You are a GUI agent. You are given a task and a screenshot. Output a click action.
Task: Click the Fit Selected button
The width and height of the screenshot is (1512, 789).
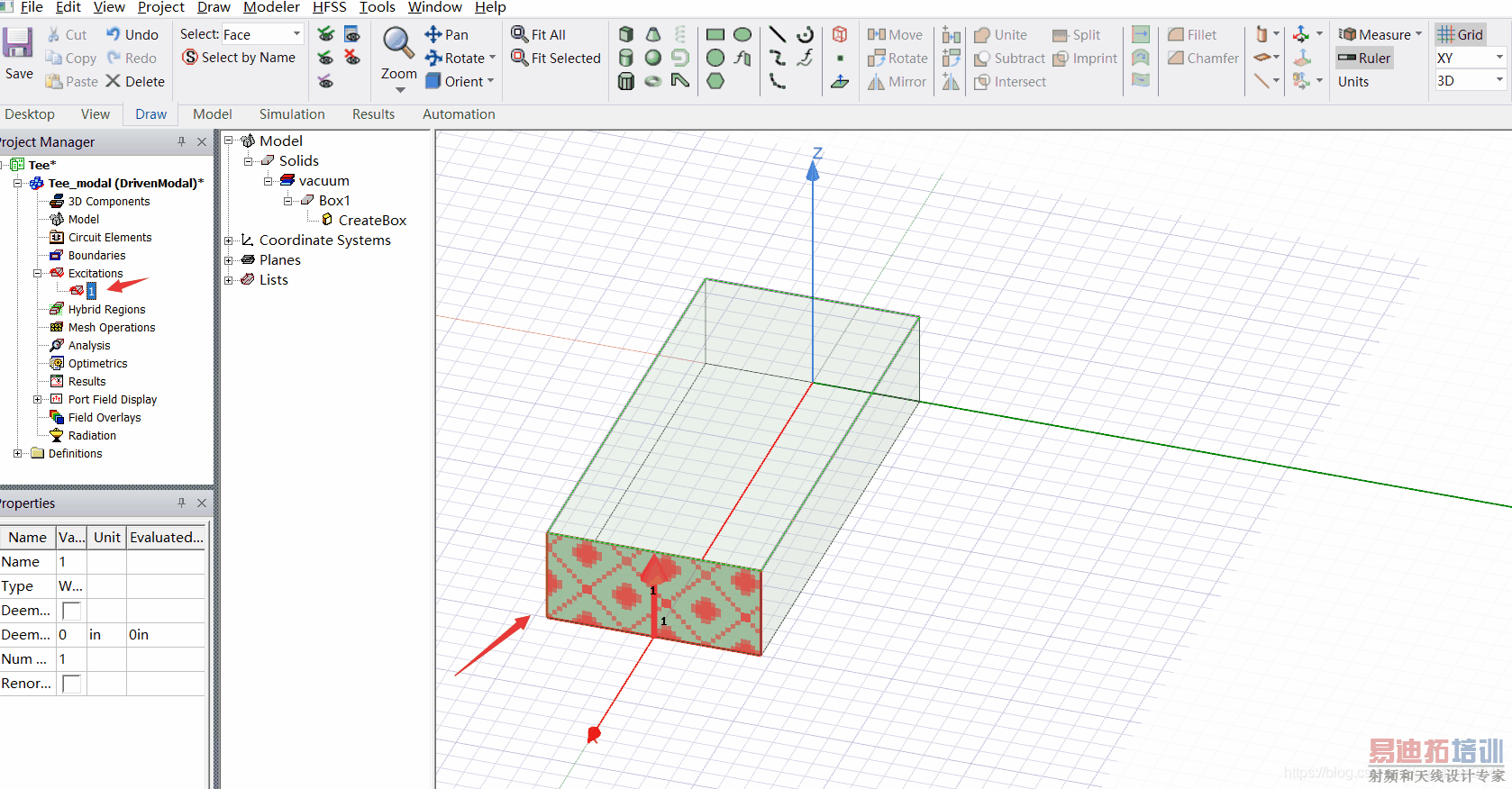click(555, 58)
